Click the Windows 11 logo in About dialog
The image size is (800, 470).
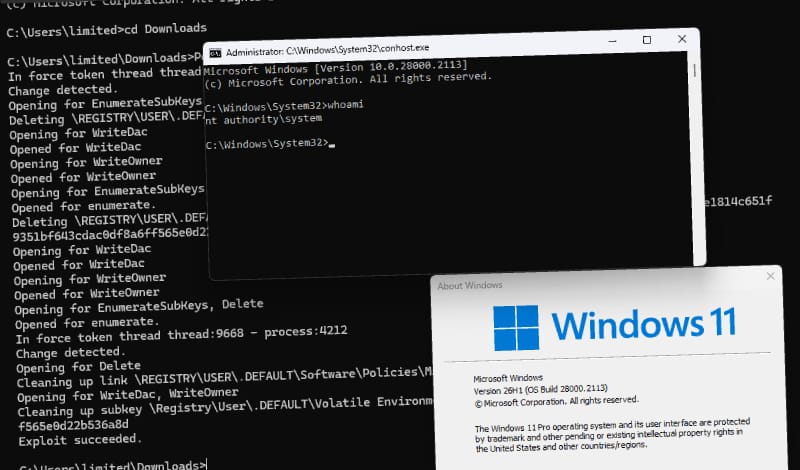coord(516,328)
